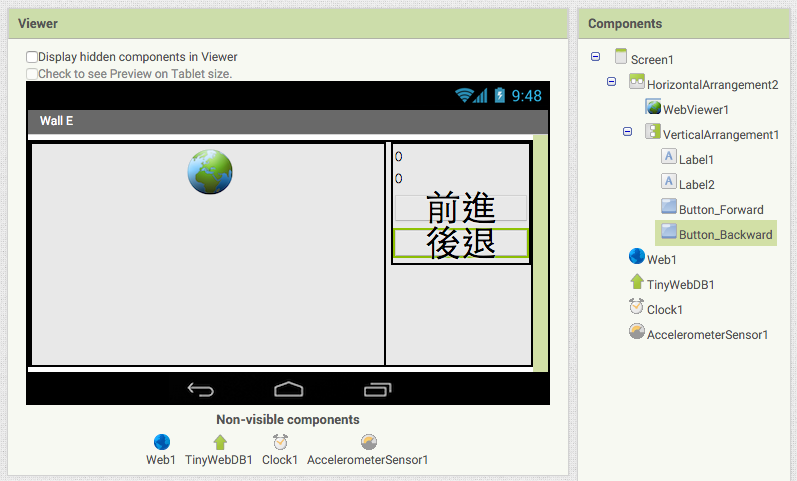Click the TinyWebDB1 arrow icon in tree
Viewport: 797px width, 481px height.
pos(637,281)
